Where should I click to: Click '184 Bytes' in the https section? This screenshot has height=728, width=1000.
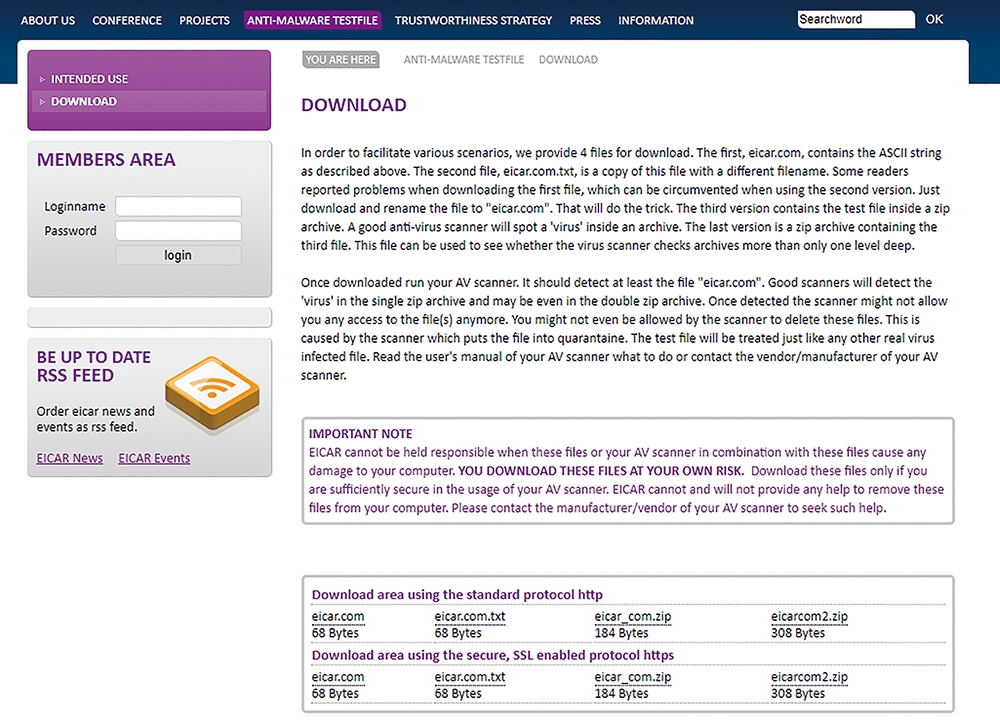(621, 694)
